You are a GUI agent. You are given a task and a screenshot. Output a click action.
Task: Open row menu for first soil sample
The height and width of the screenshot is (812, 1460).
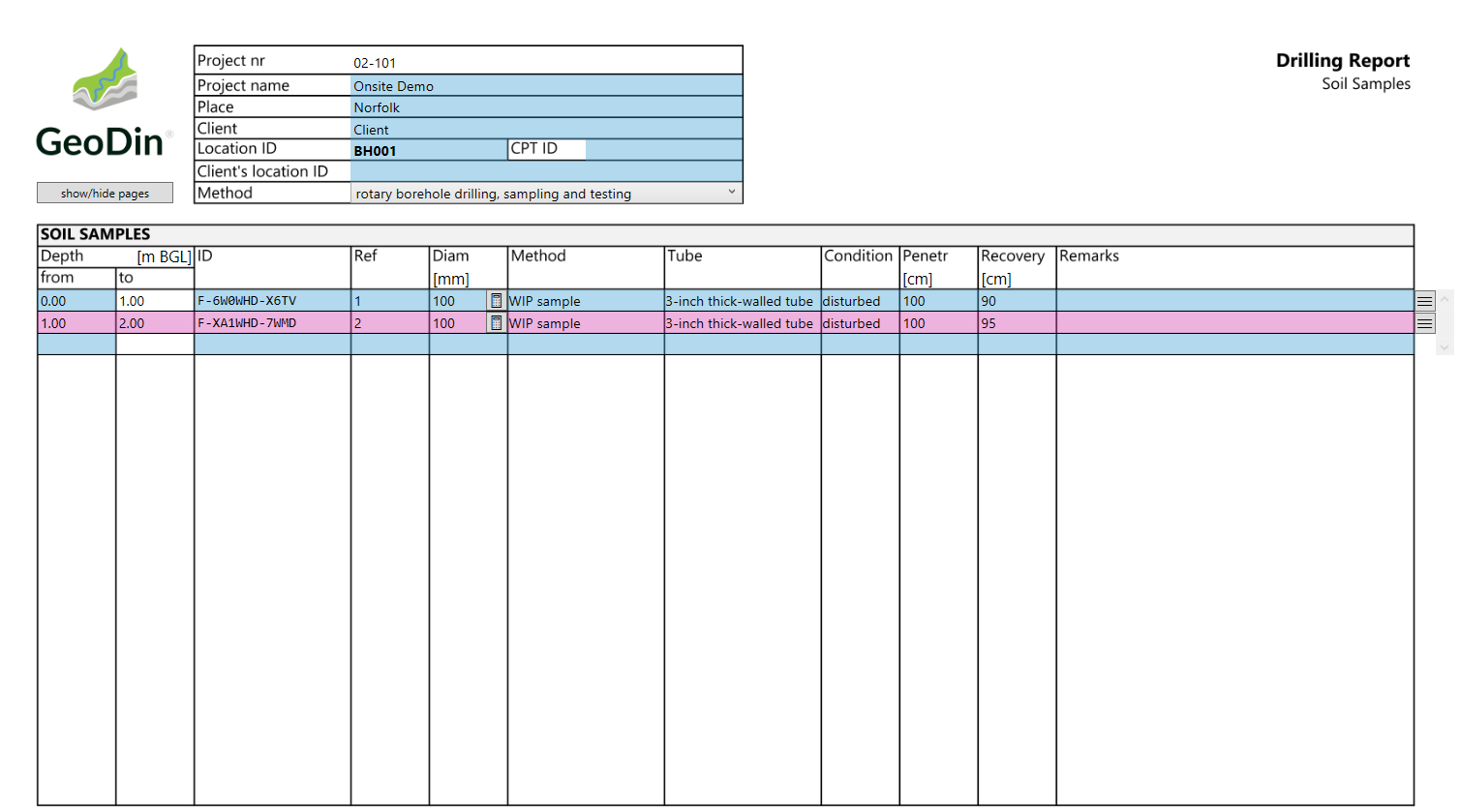[1424, 301]
